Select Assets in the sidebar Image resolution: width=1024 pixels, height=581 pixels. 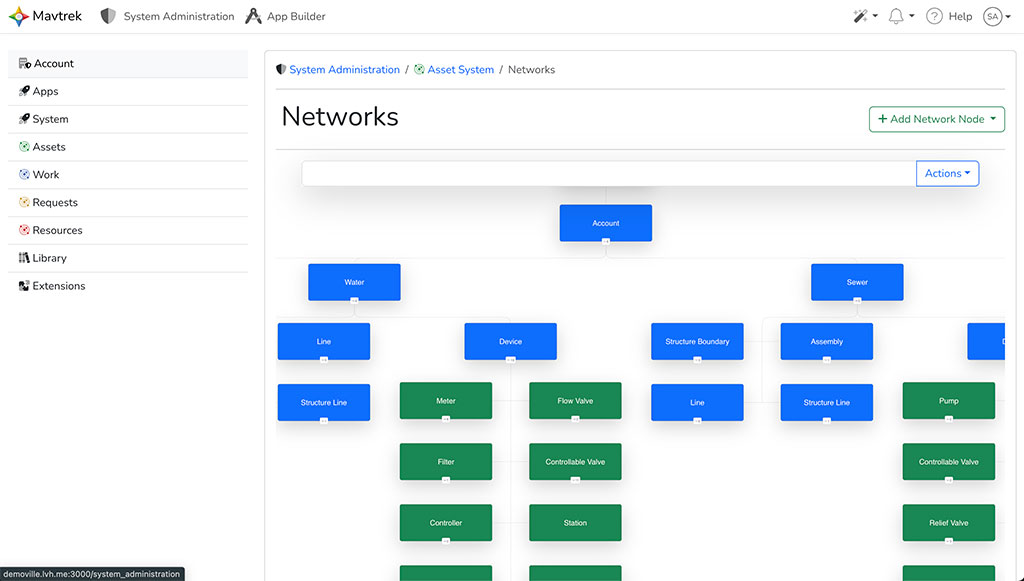(49, 147)
